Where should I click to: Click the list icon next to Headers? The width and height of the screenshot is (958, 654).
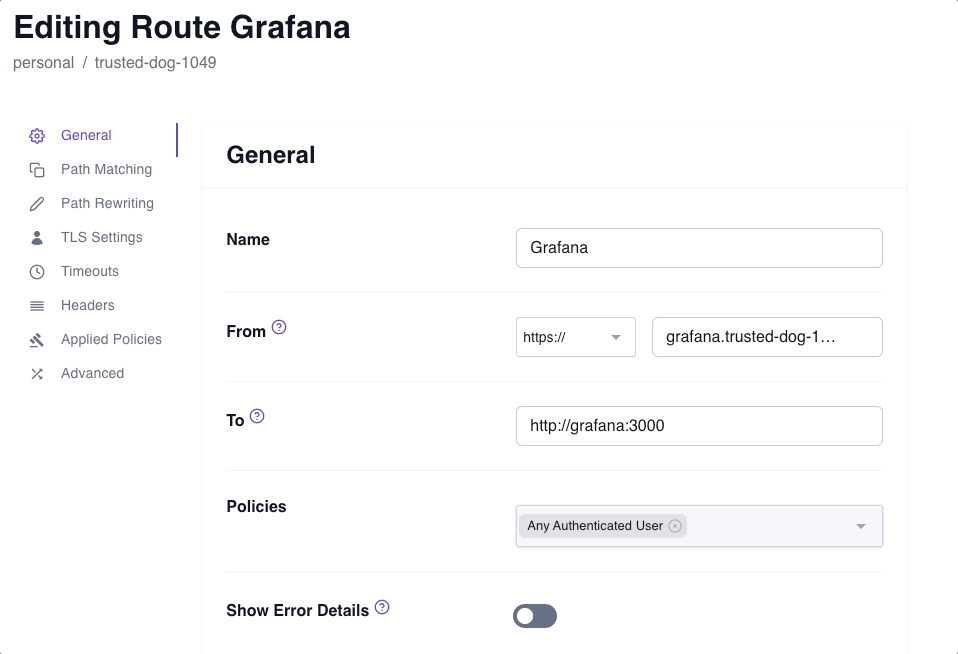pyautogui.click(x=37, y=305)
